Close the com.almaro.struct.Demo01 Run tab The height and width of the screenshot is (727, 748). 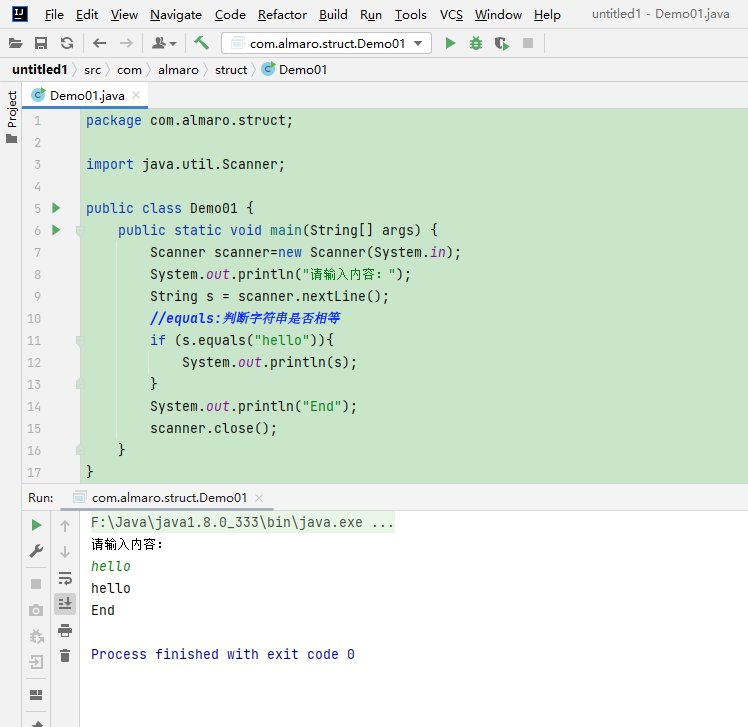click(259, 498)
